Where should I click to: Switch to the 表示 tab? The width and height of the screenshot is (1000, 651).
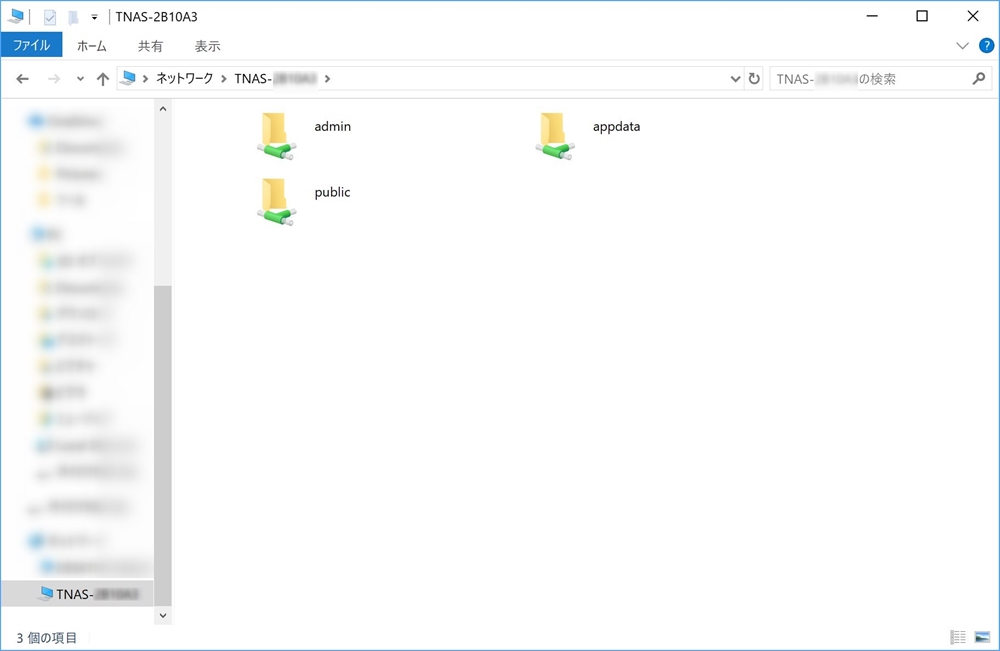(207, 46)
